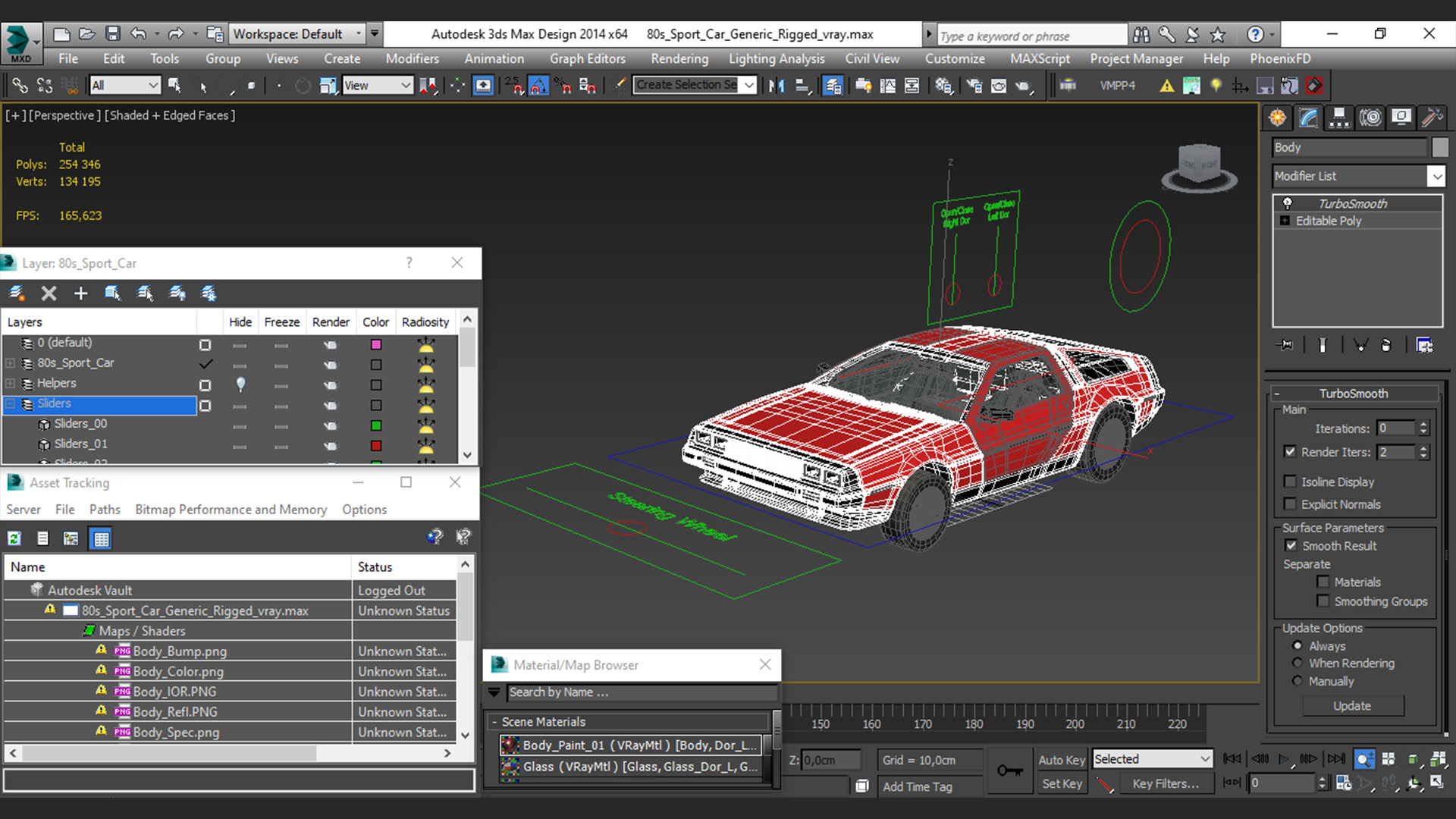
Task: Click the Undo arrow in quick access toolbar
Action: pyautogui.click(x=138, y=33)
